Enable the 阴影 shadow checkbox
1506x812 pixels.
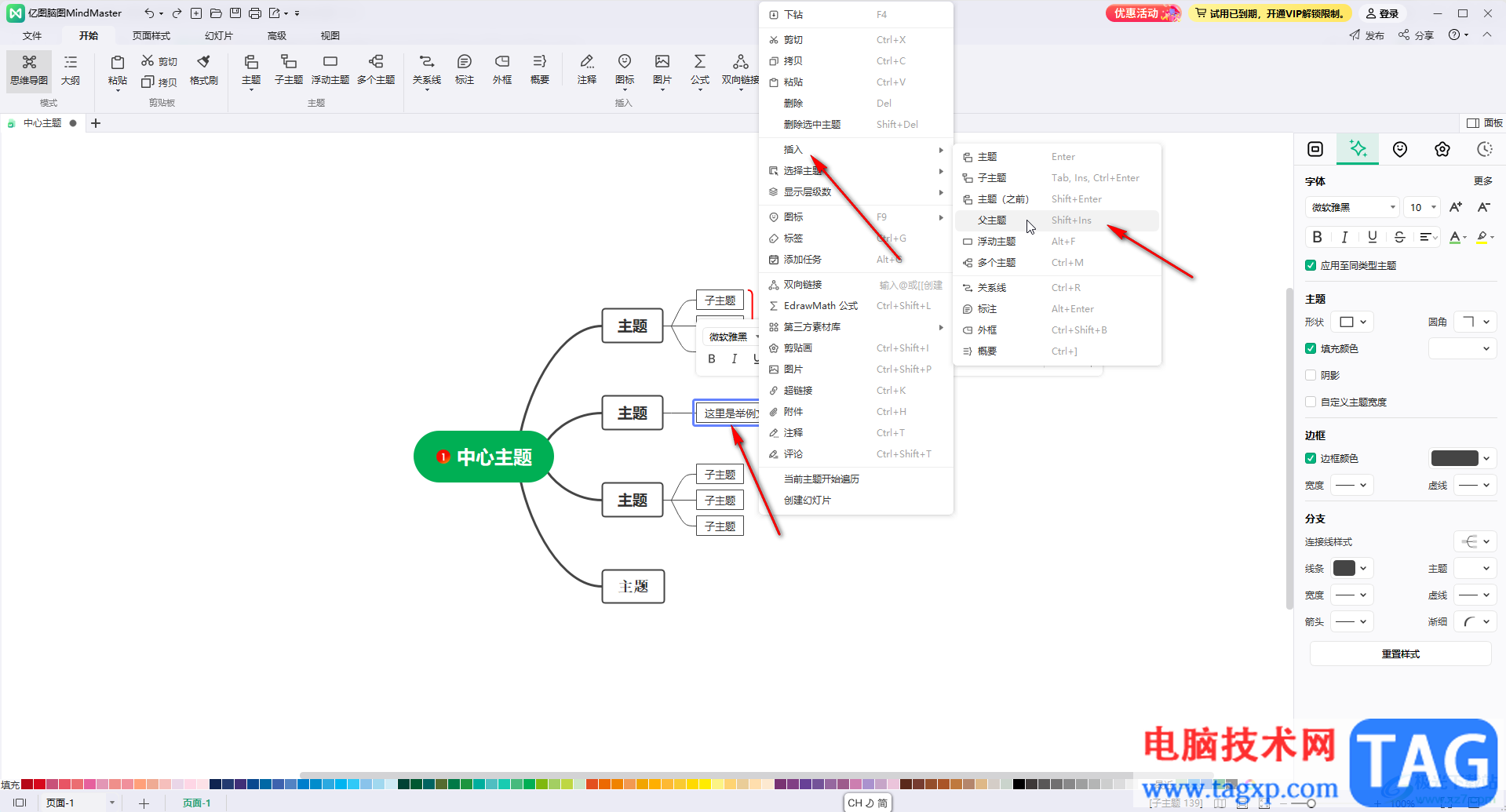coord(1311,375)
